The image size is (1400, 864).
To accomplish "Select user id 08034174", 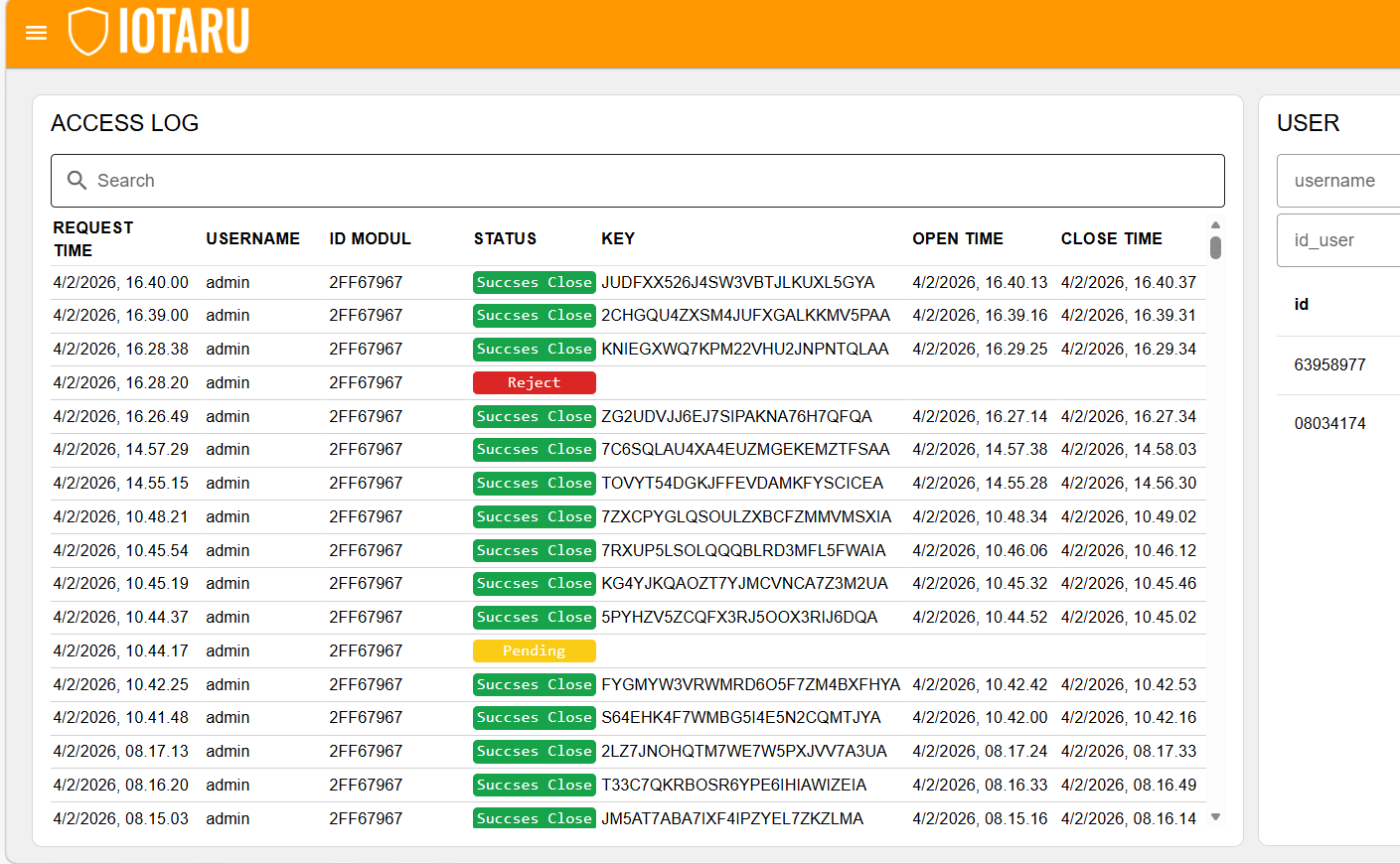I will pos(1329,423).
